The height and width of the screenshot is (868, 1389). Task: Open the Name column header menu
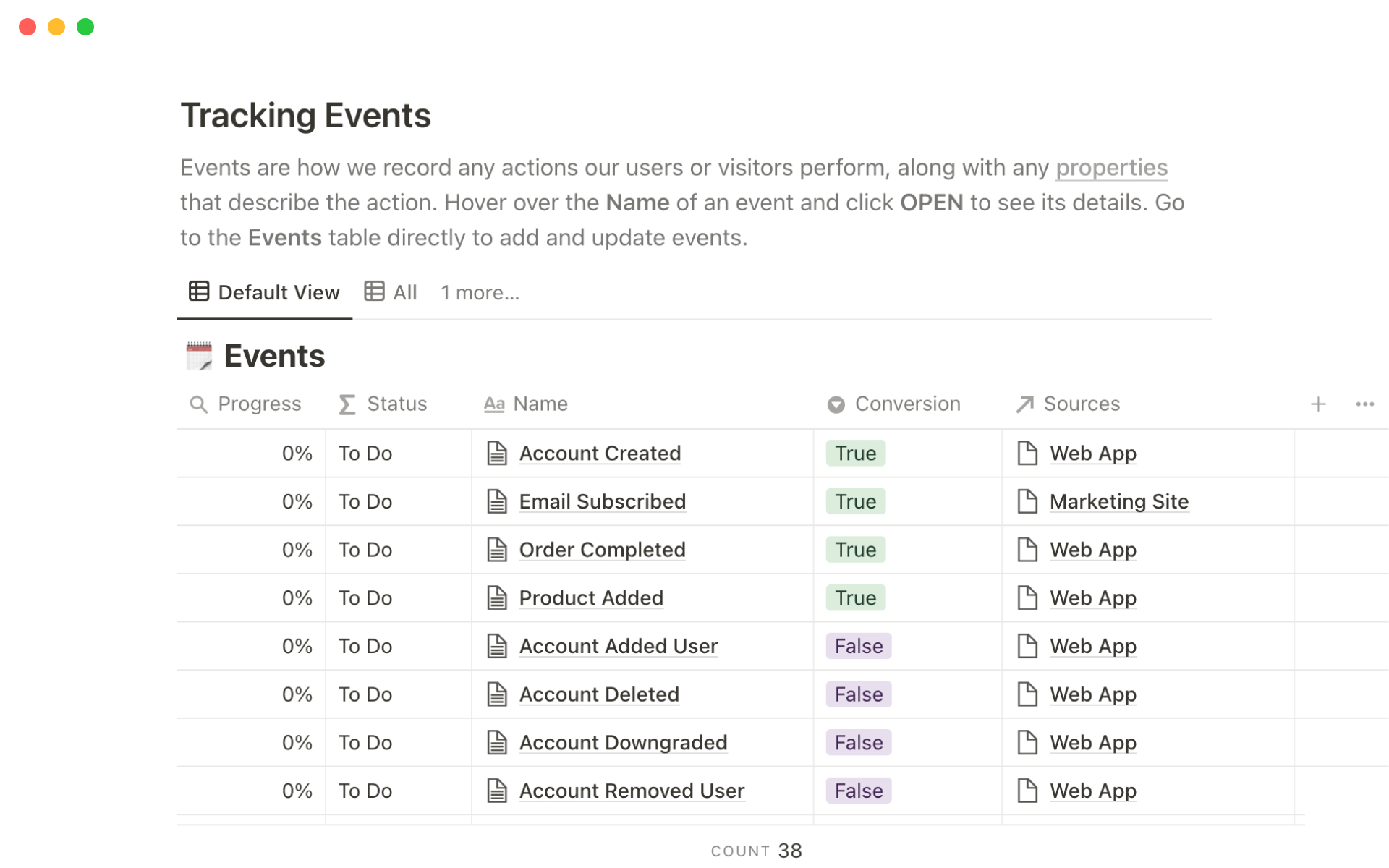[540, 404]
